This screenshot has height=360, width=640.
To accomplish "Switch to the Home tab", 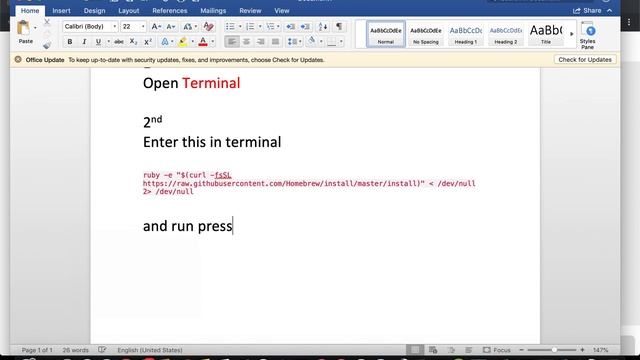I will (x=30, y=11).
